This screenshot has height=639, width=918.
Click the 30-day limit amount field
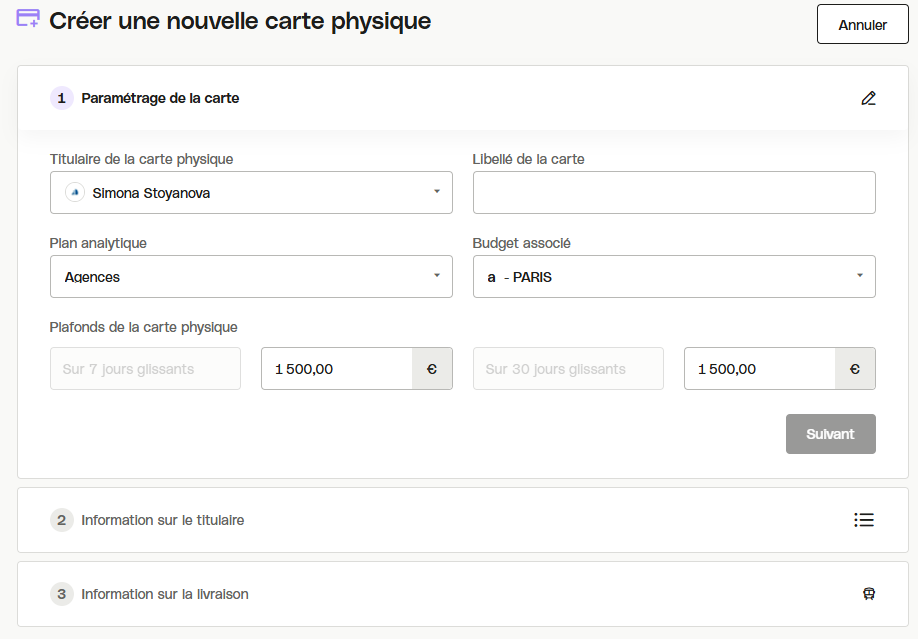[759, 368]
